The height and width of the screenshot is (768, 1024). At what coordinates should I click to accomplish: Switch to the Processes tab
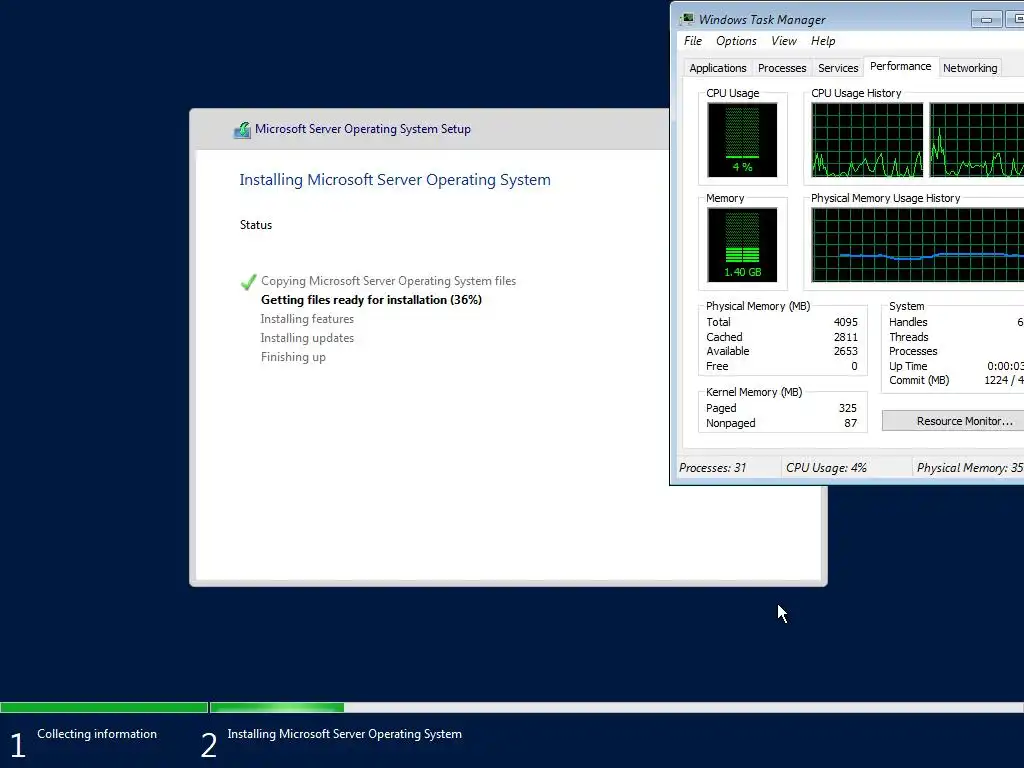click(x=782, y=68)
